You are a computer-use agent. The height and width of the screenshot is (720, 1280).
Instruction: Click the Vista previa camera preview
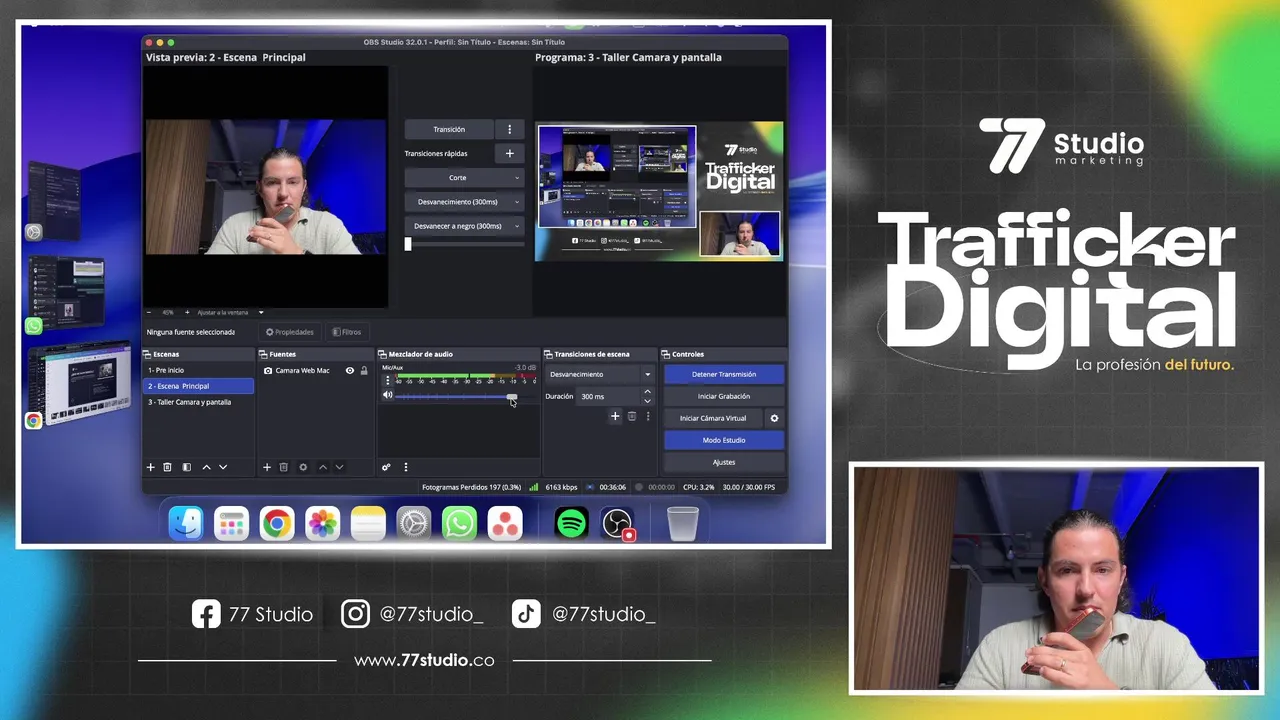tap(266, 187)
